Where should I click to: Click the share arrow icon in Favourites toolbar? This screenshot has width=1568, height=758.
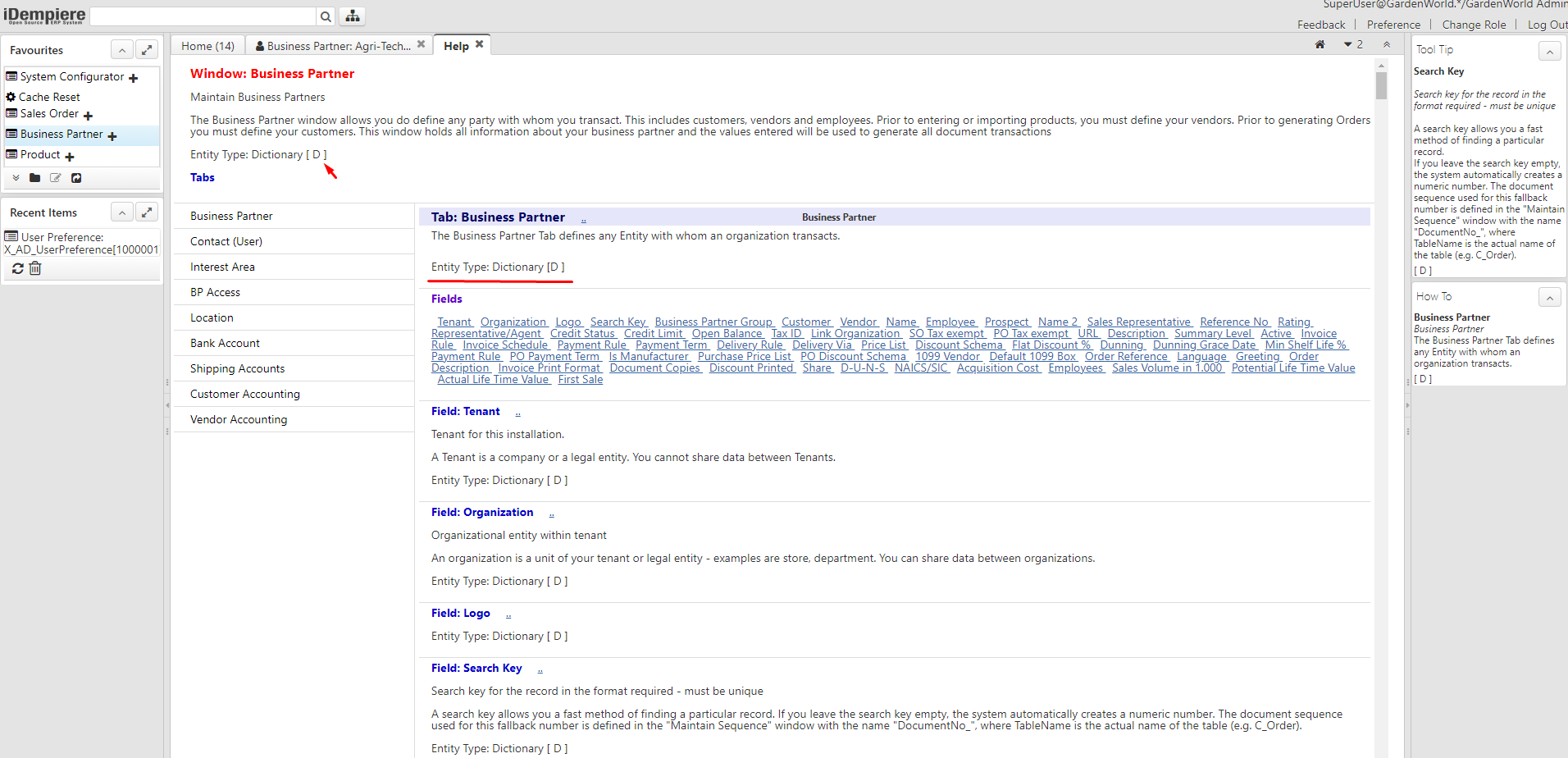coord(76,178)
